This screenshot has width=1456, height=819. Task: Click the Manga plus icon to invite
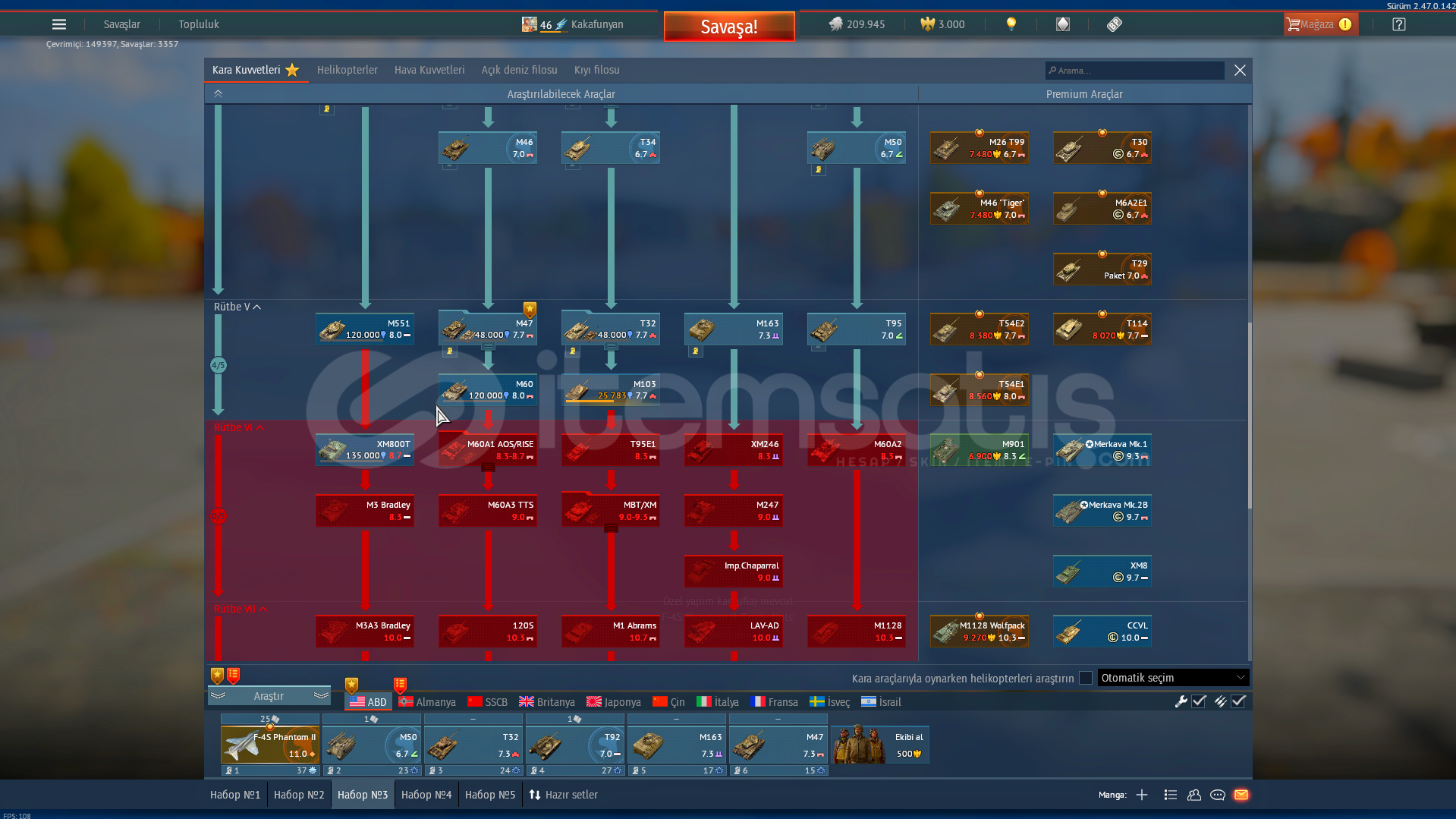[x=1141, y=795]
